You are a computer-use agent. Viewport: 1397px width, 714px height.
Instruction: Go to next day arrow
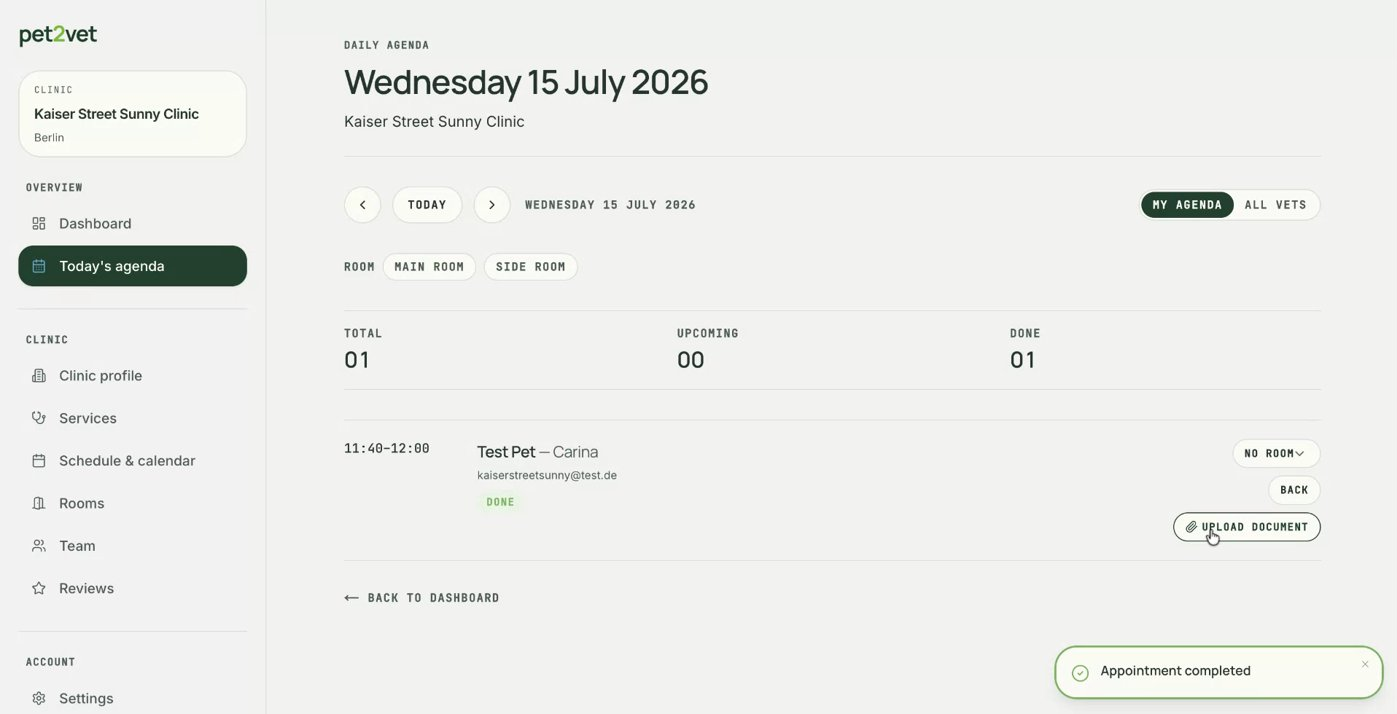pyautogui.click(x=492, y=205)
